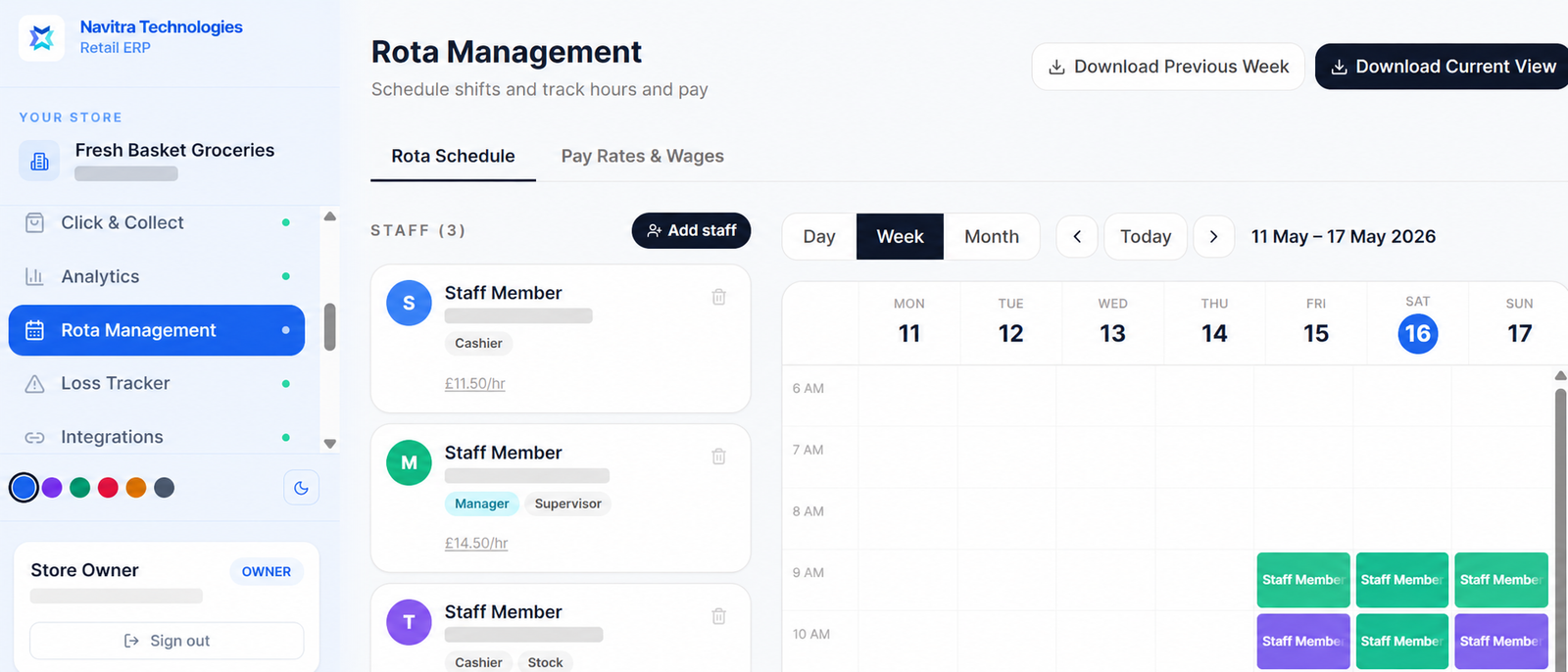Screen dimensions: 1568x672
Task: Switch calendar to Week view
Action: click(x=900, y=236)
